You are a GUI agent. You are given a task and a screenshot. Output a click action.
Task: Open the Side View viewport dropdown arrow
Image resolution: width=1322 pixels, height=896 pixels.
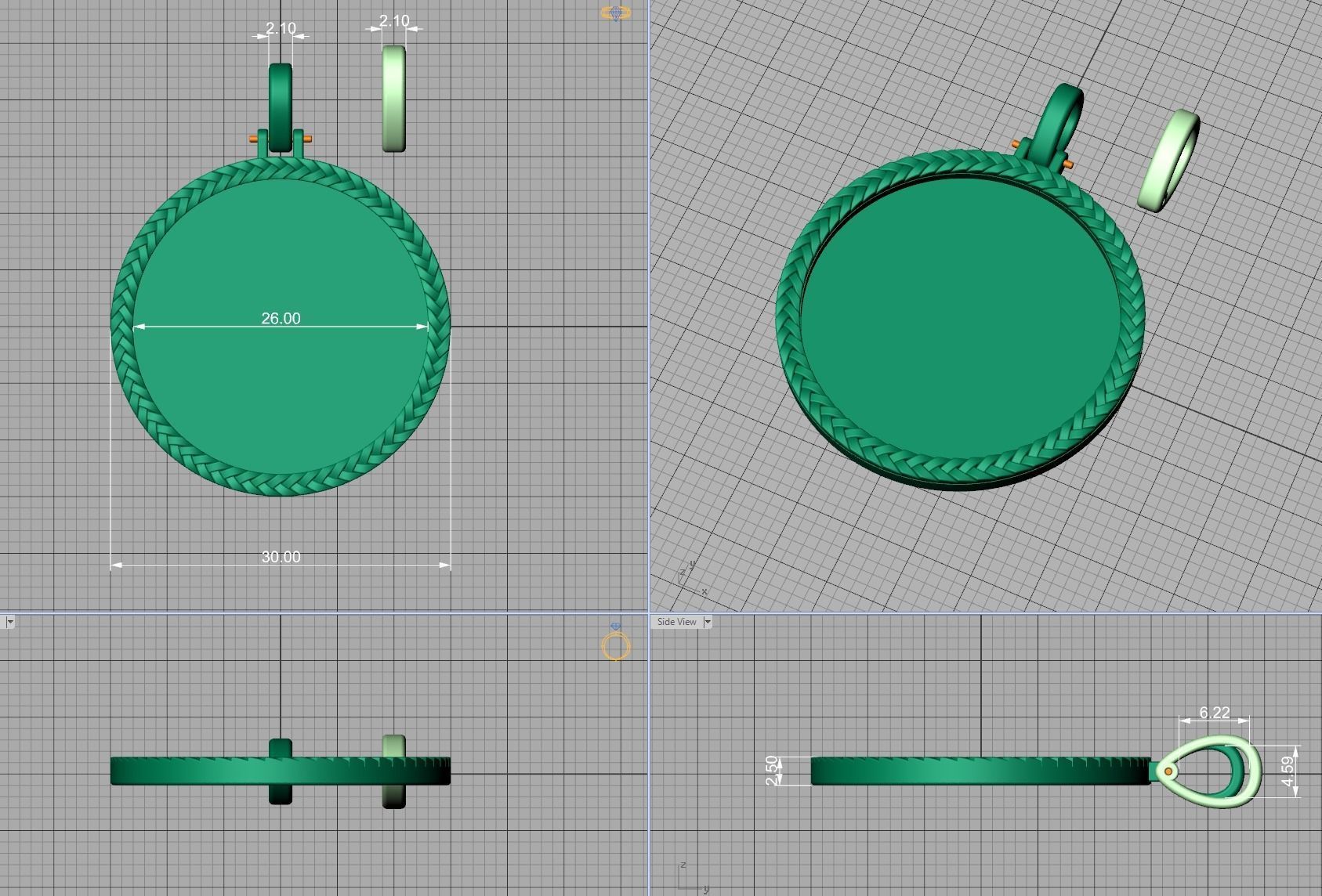coord(707,622)
